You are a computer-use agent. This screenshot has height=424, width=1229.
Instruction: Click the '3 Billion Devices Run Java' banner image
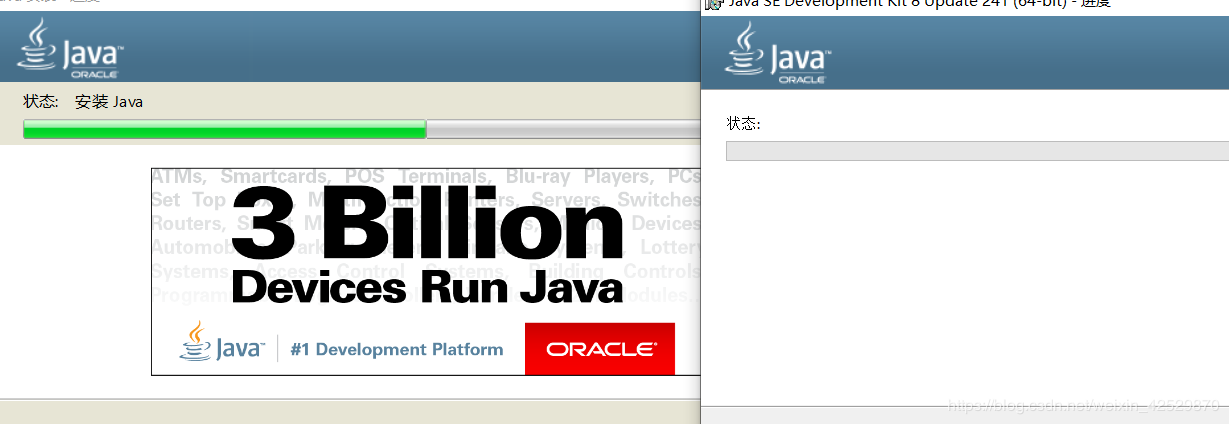(x=426, y=272)
